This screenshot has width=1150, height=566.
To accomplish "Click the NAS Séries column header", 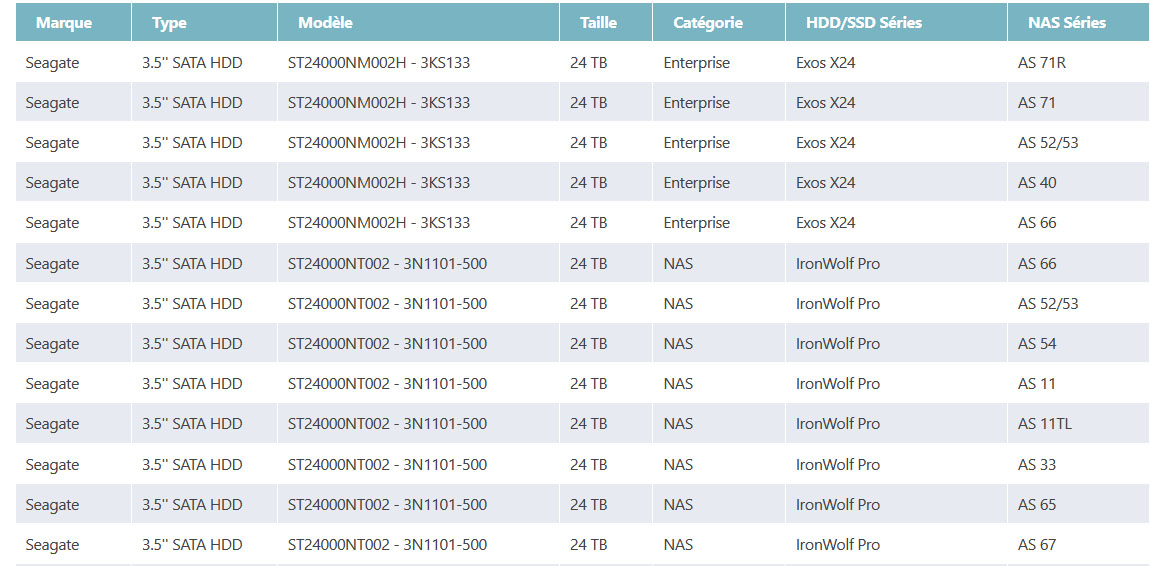I will [1067, 22].
